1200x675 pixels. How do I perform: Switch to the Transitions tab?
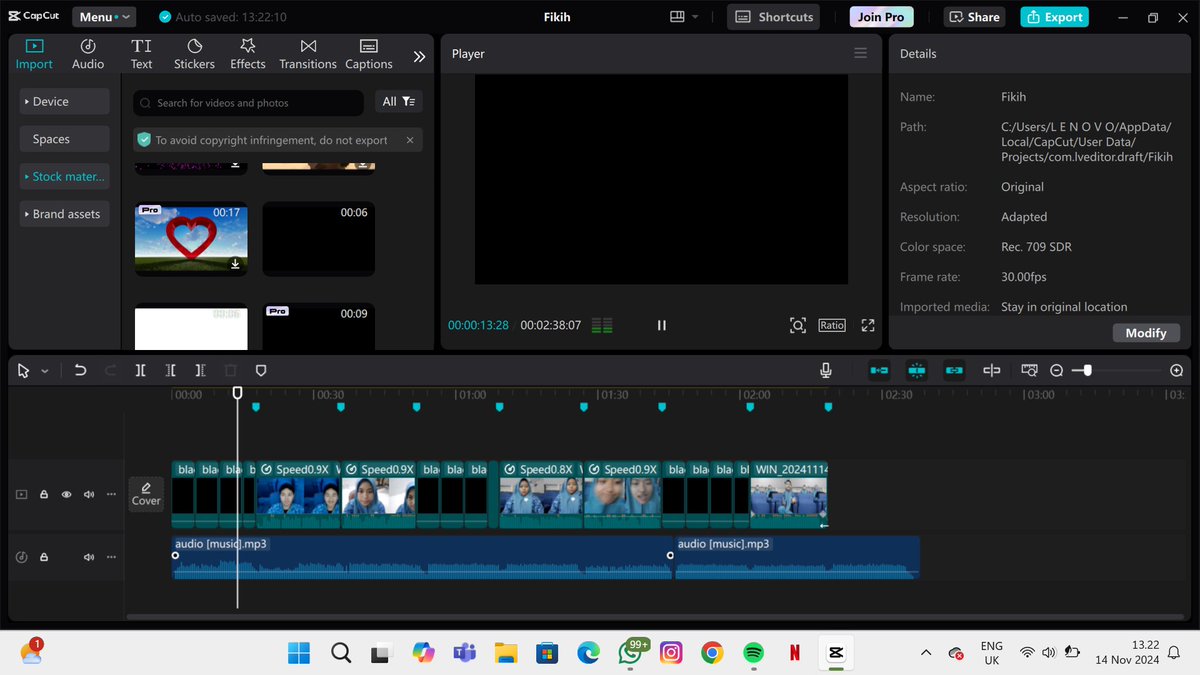click(x=308, y=54)
